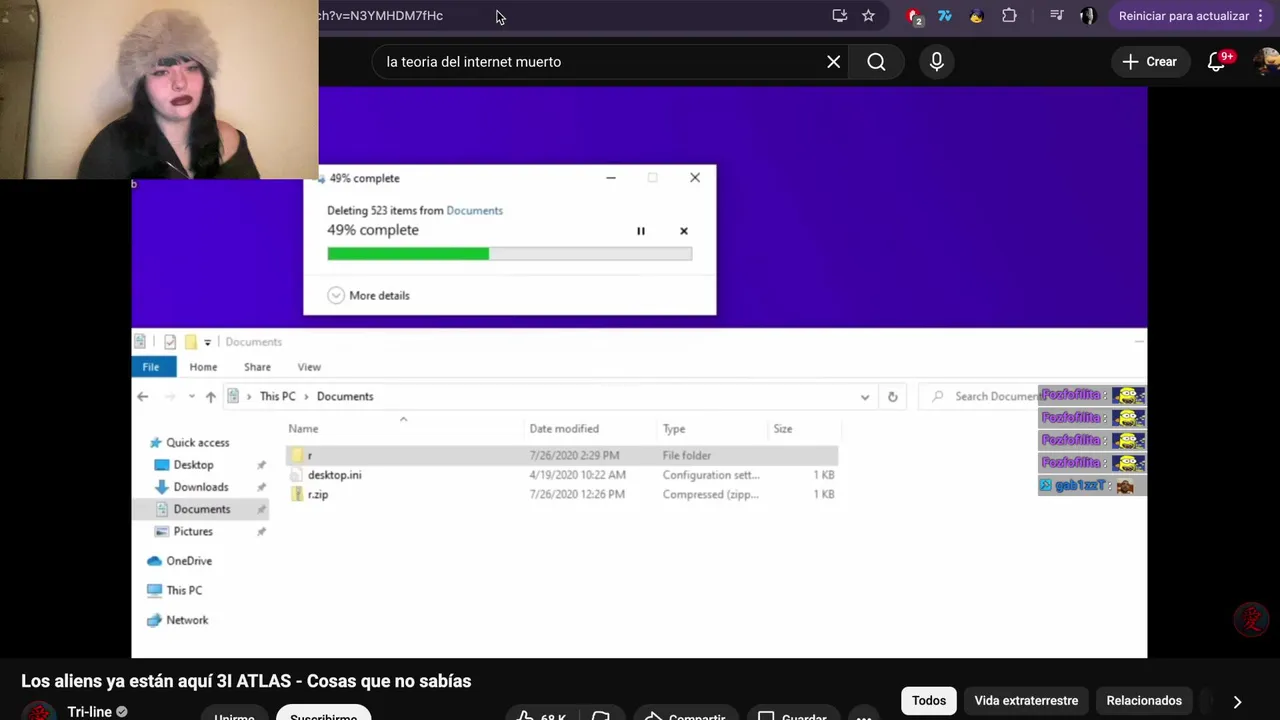1280x720 pixels.
Task: Click the video title Los aliens ya están aquí
Action: pyautogui.click(x=246, y=681)
